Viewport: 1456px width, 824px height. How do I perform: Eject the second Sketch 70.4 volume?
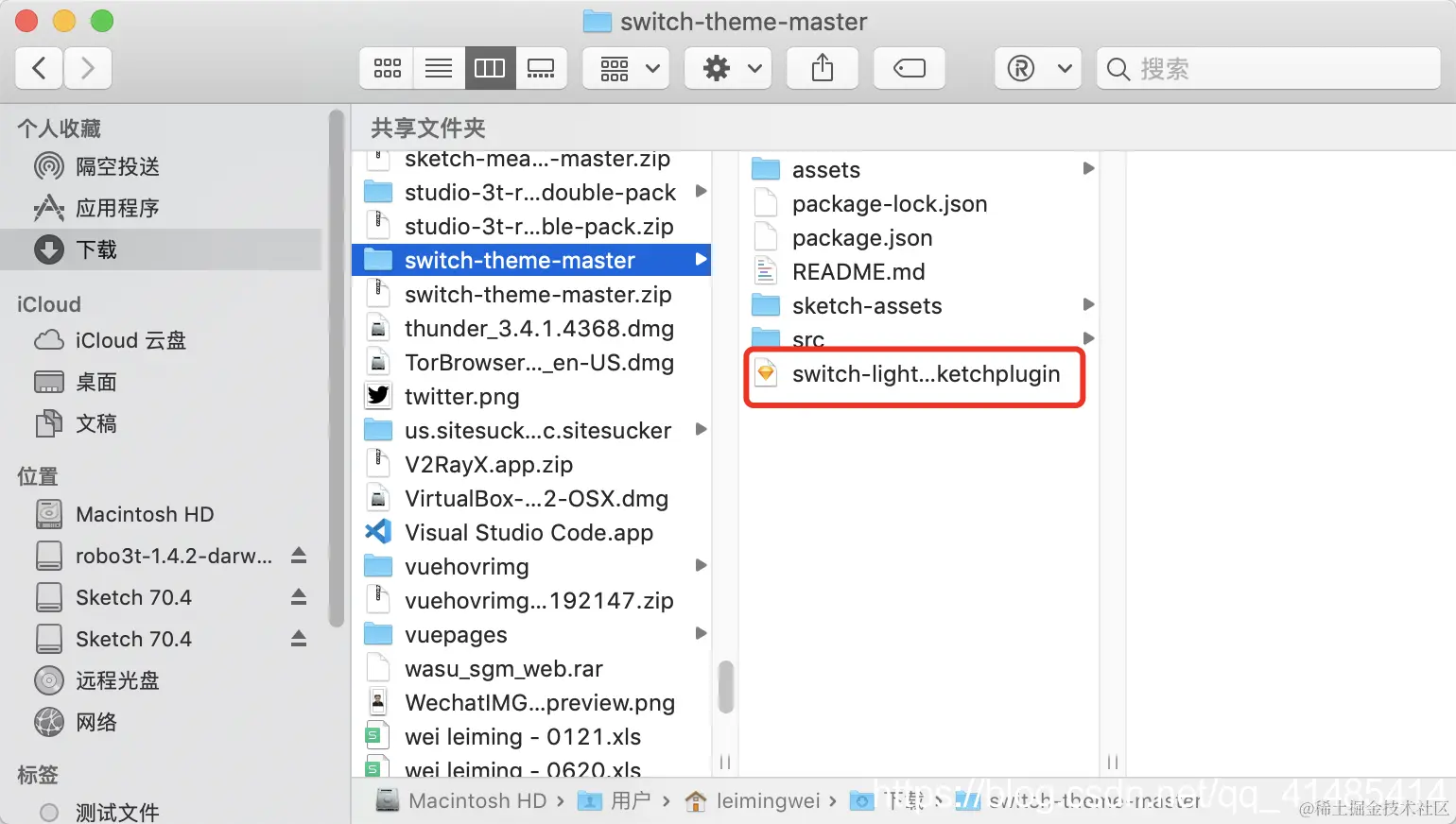[x=299, y=639]
